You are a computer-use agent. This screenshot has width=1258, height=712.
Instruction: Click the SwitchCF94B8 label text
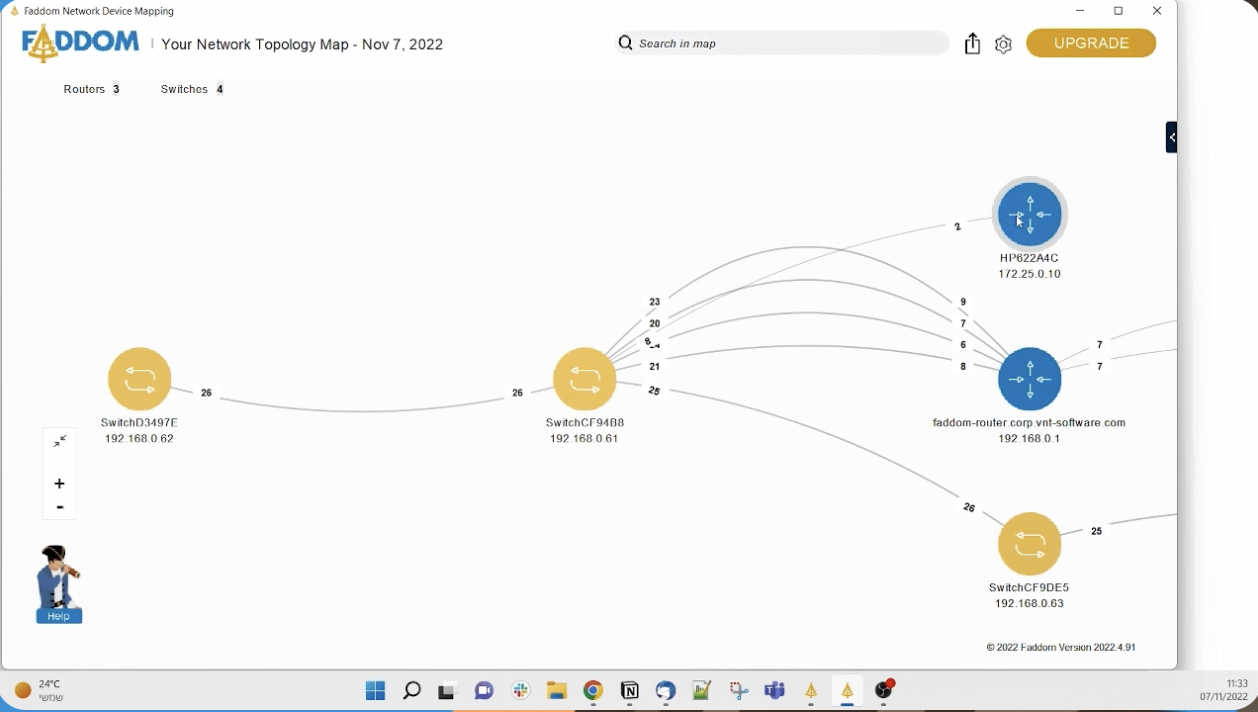tap(585, 423)
